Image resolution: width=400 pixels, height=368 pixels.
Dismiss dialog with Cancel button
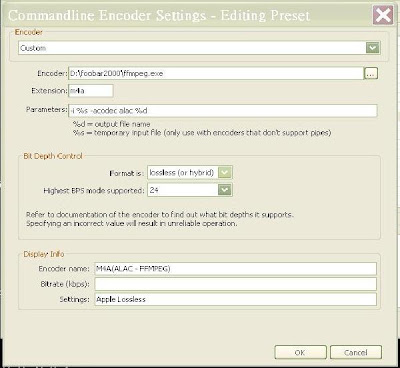[356, 352]
